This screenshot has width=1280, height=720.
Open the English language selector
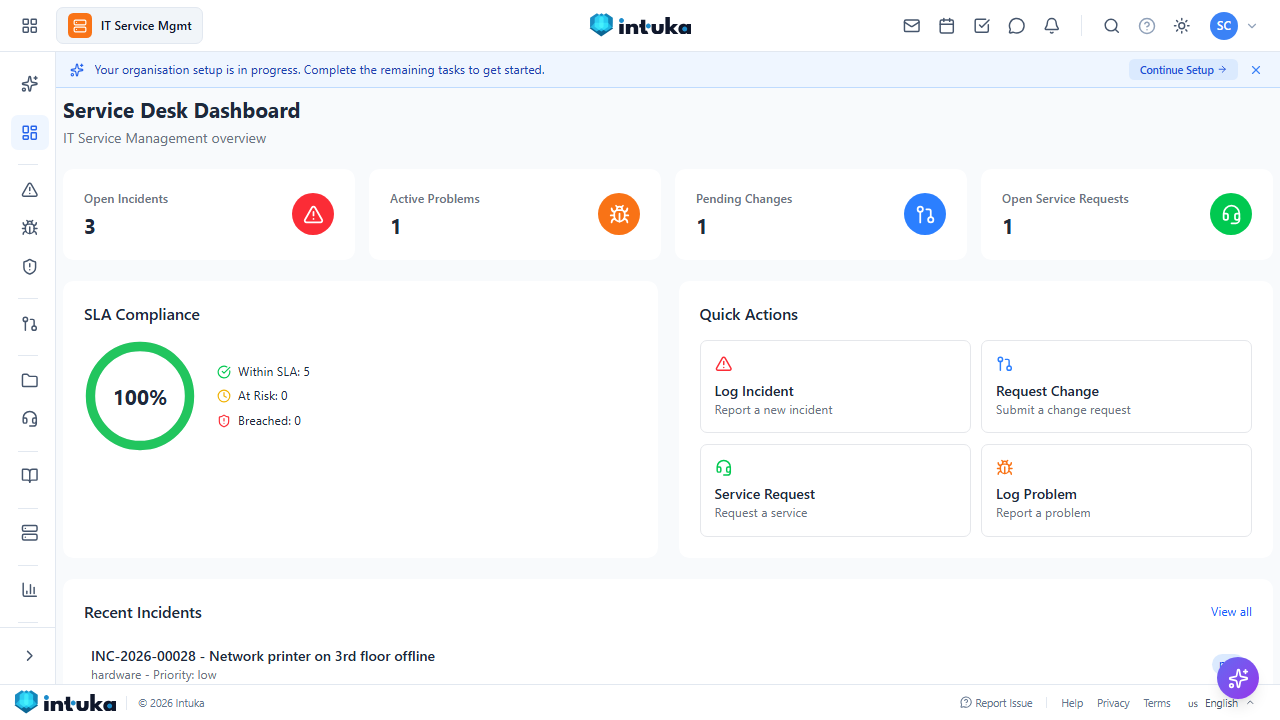point(1221,703)
